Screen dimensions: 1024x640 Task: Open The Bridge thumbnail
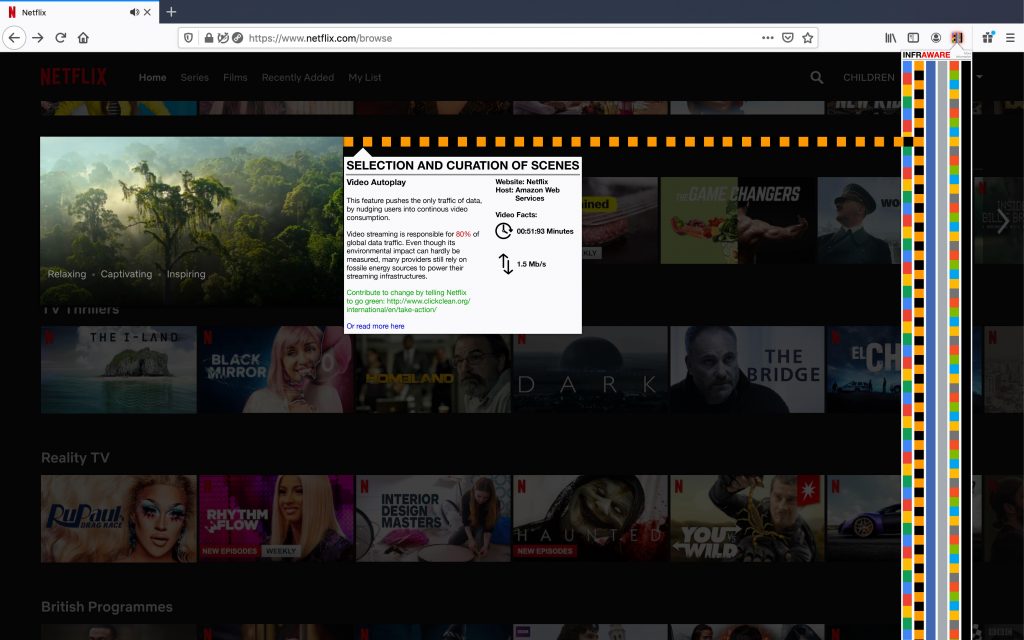(747, 370)
